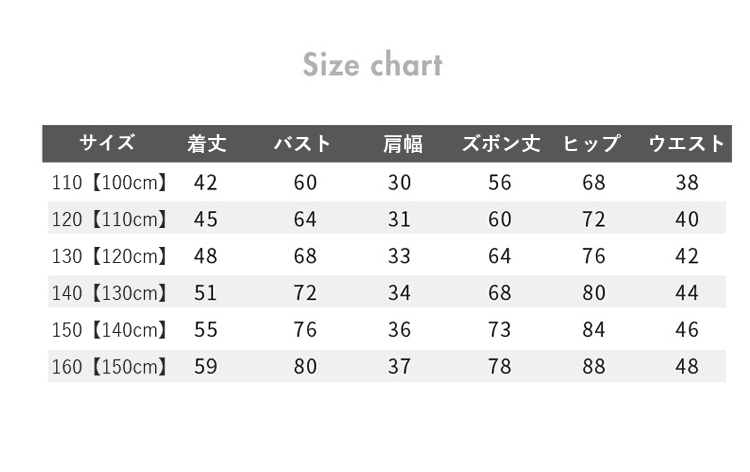
Task: Select the バスト value 64 for size 120
Action: pyautogui.click(x=305, y=220)
